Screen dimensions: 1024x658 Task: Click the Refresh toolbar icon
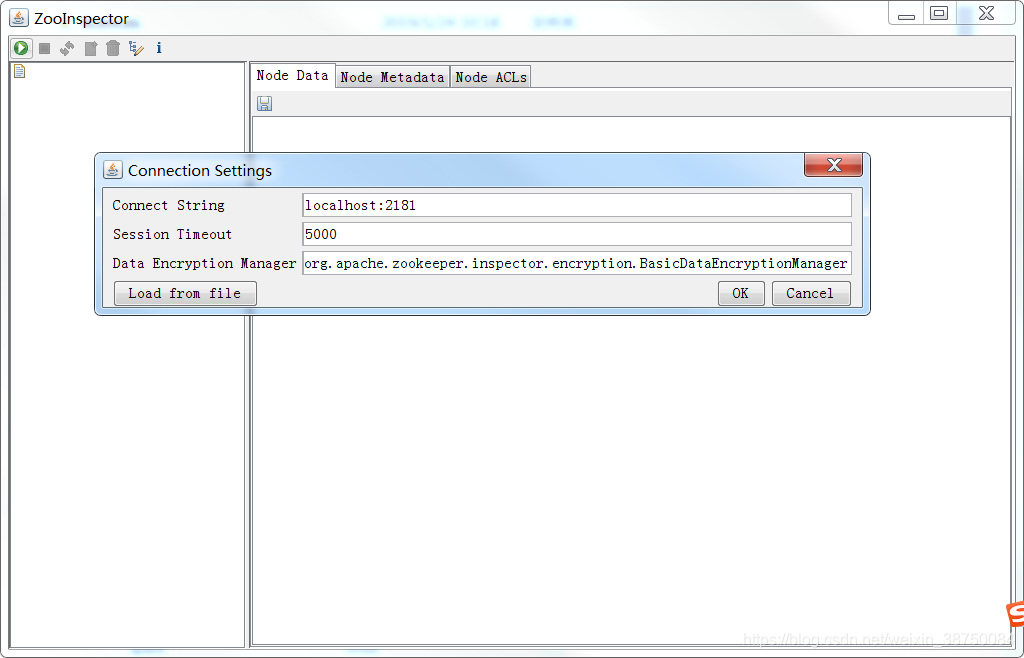(67, 48)
